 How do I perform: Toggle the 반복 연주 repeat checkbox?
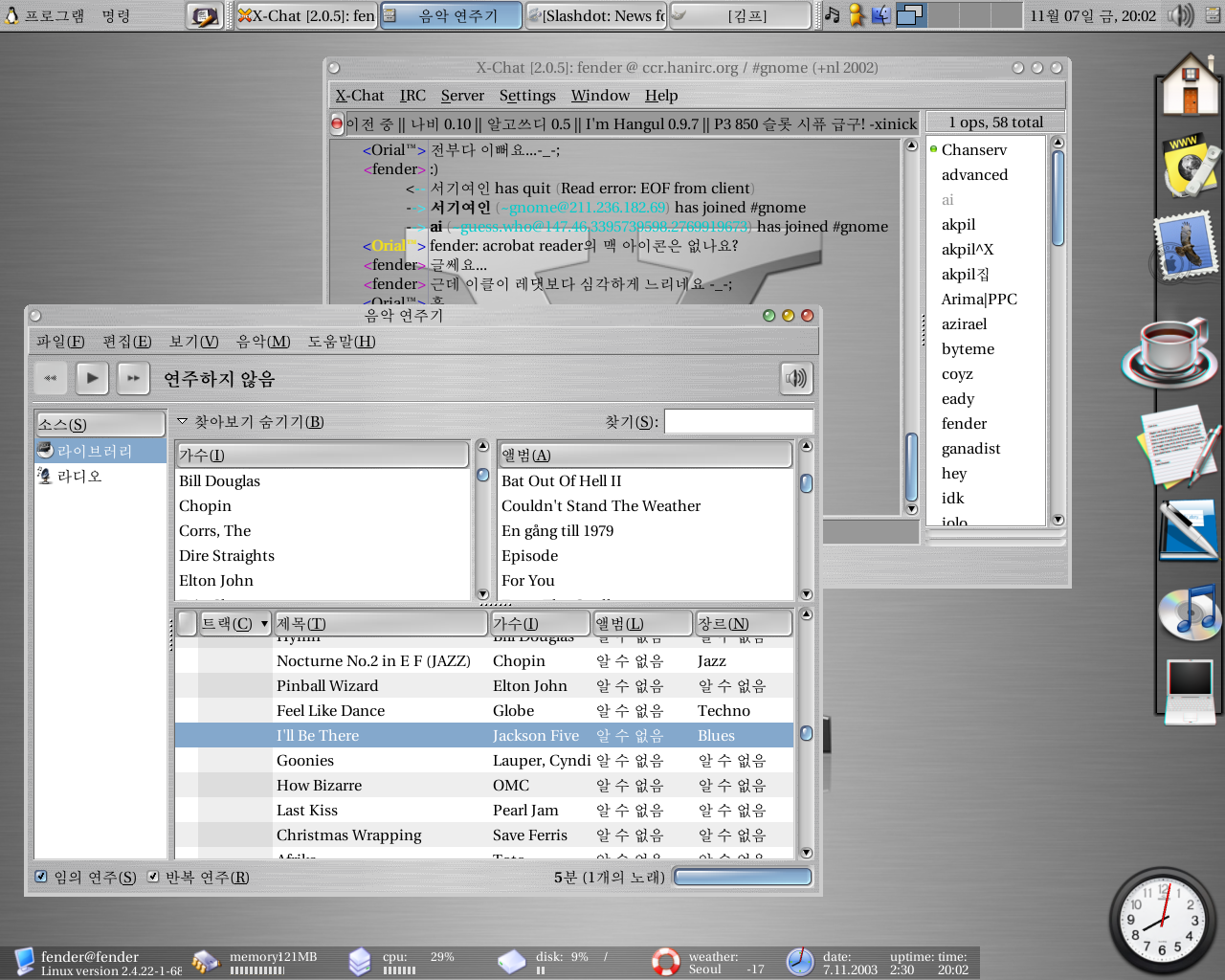pyautogui.click(x=153, y=877)
